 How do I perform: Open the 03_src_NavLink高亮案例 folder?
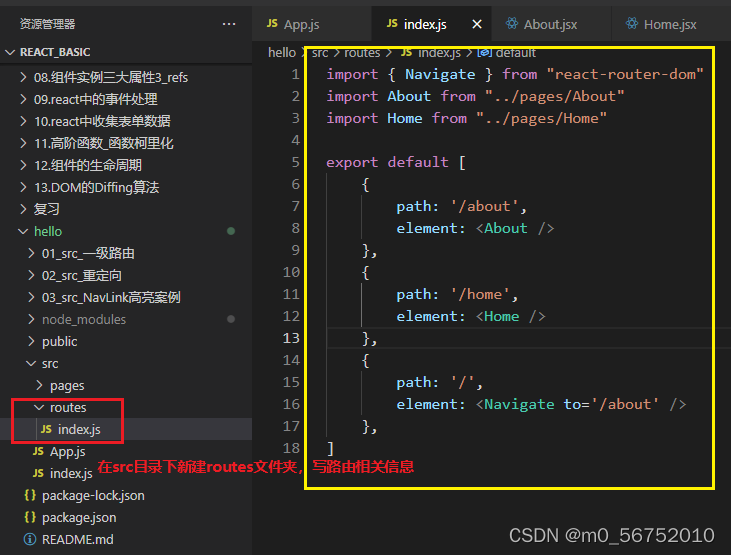coord(111,297)
